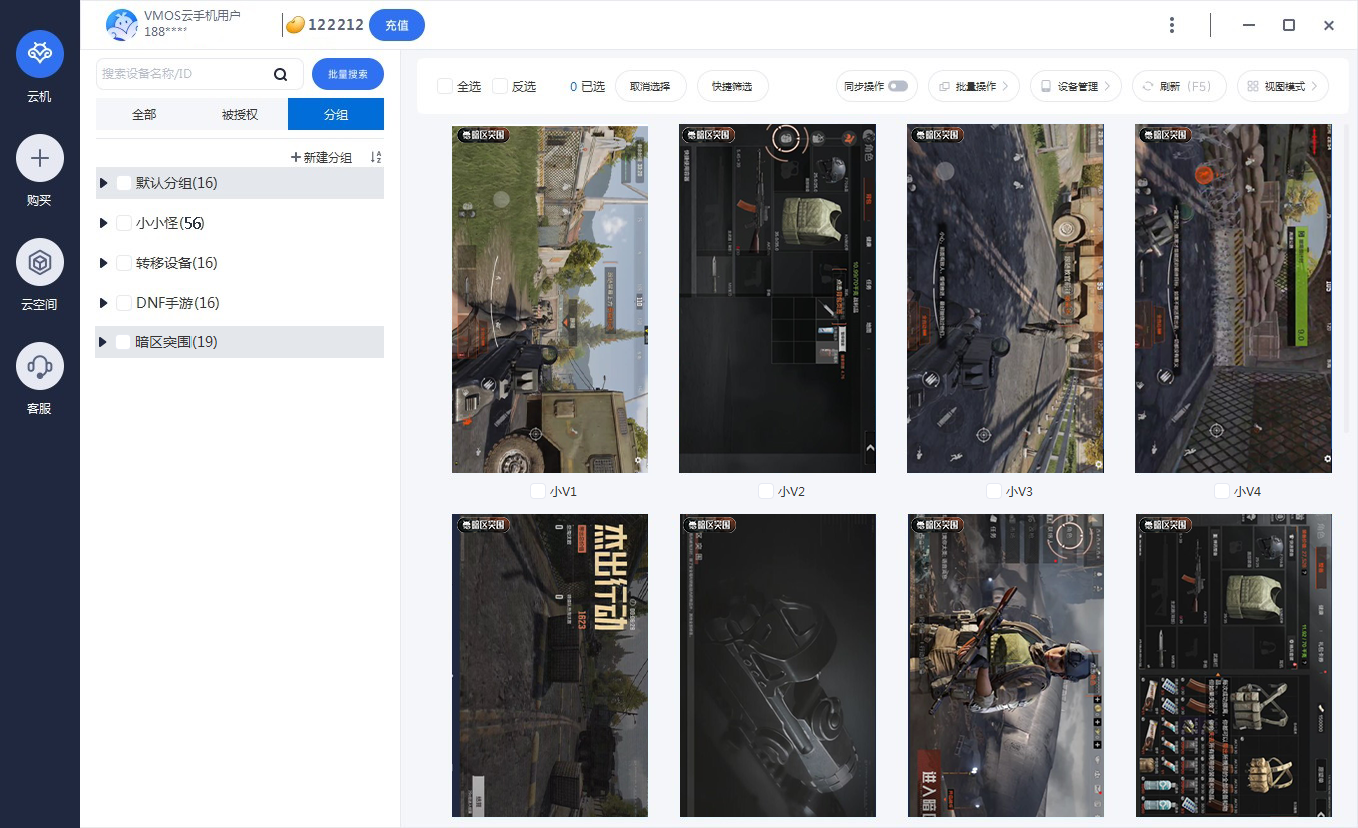1358x828 pixels.
Task: Click 新建分组 to create a group
Action: (x=321, y=157)
